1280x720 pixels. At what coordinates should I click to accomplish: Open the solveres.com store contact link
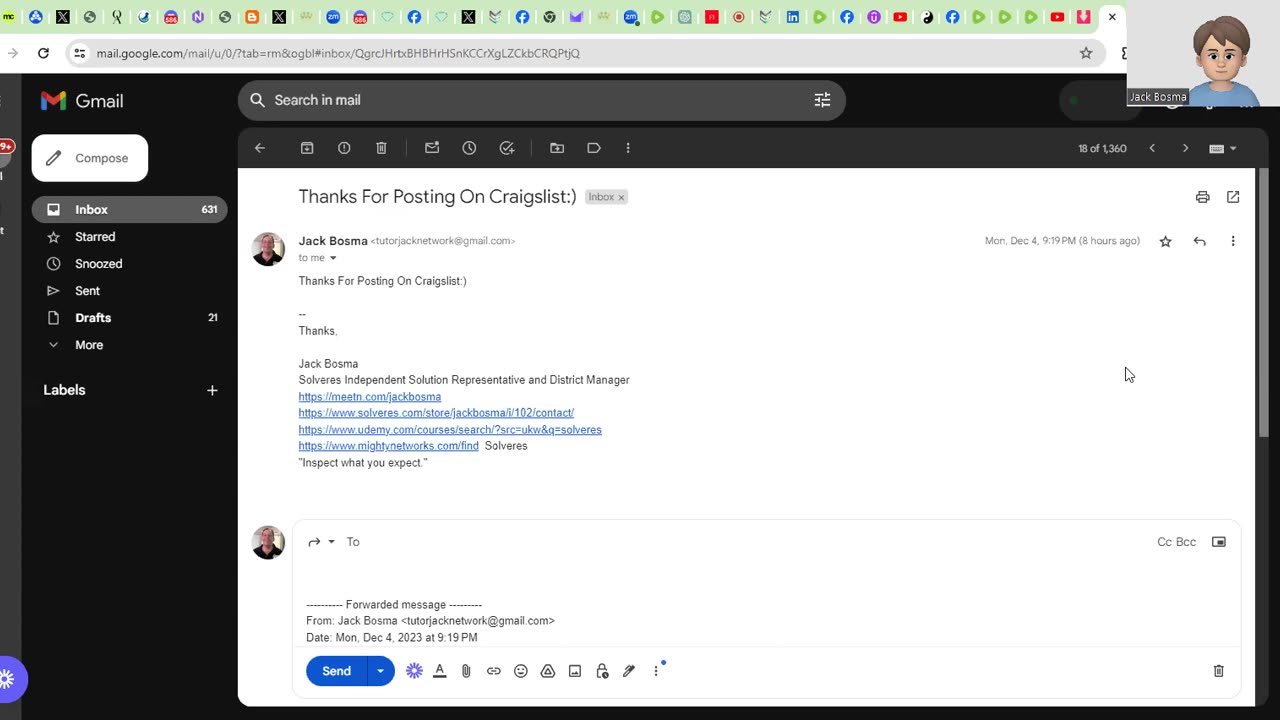436,413
